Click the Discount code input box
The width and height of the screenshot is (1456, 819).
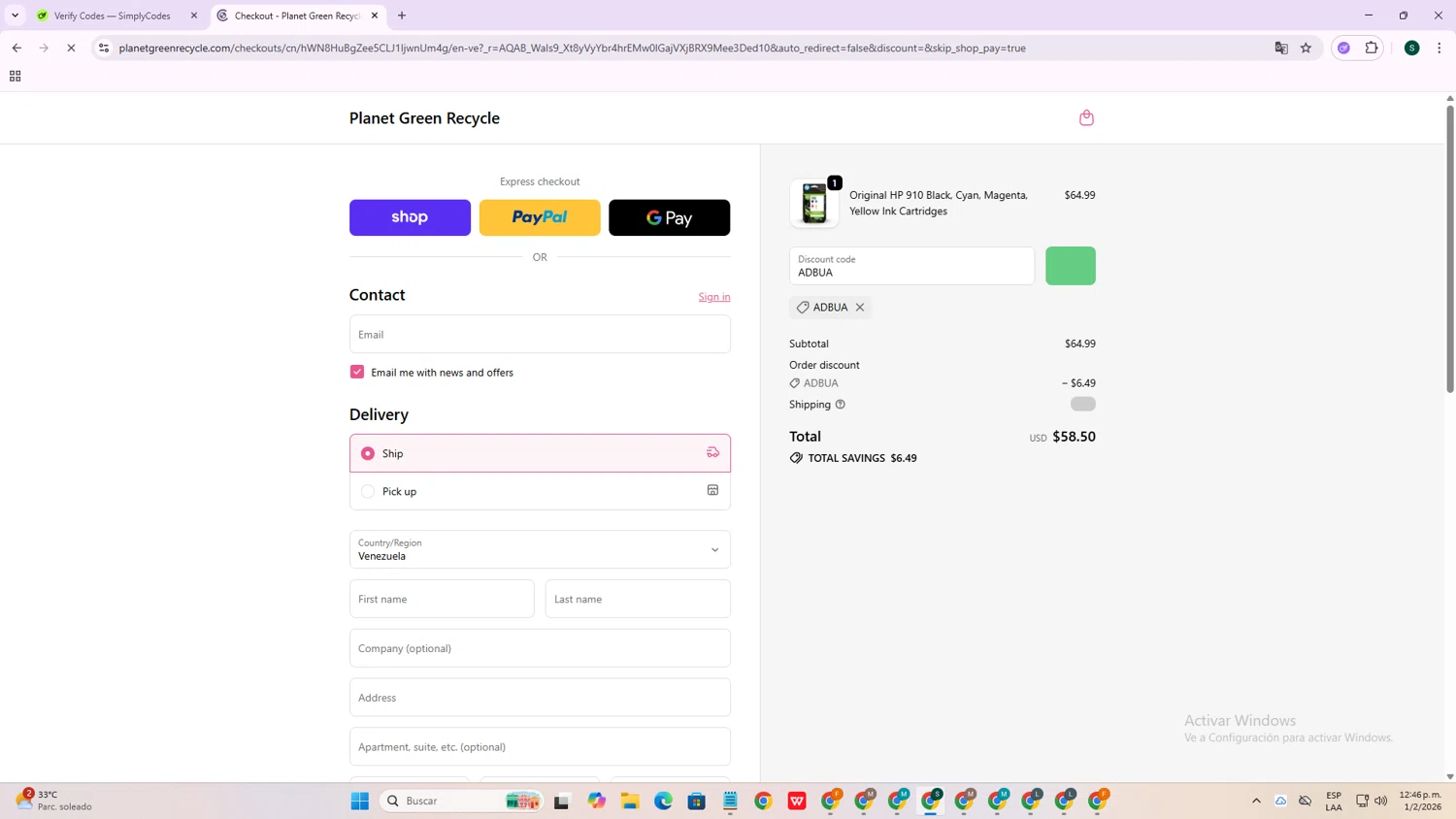point(911,266)
